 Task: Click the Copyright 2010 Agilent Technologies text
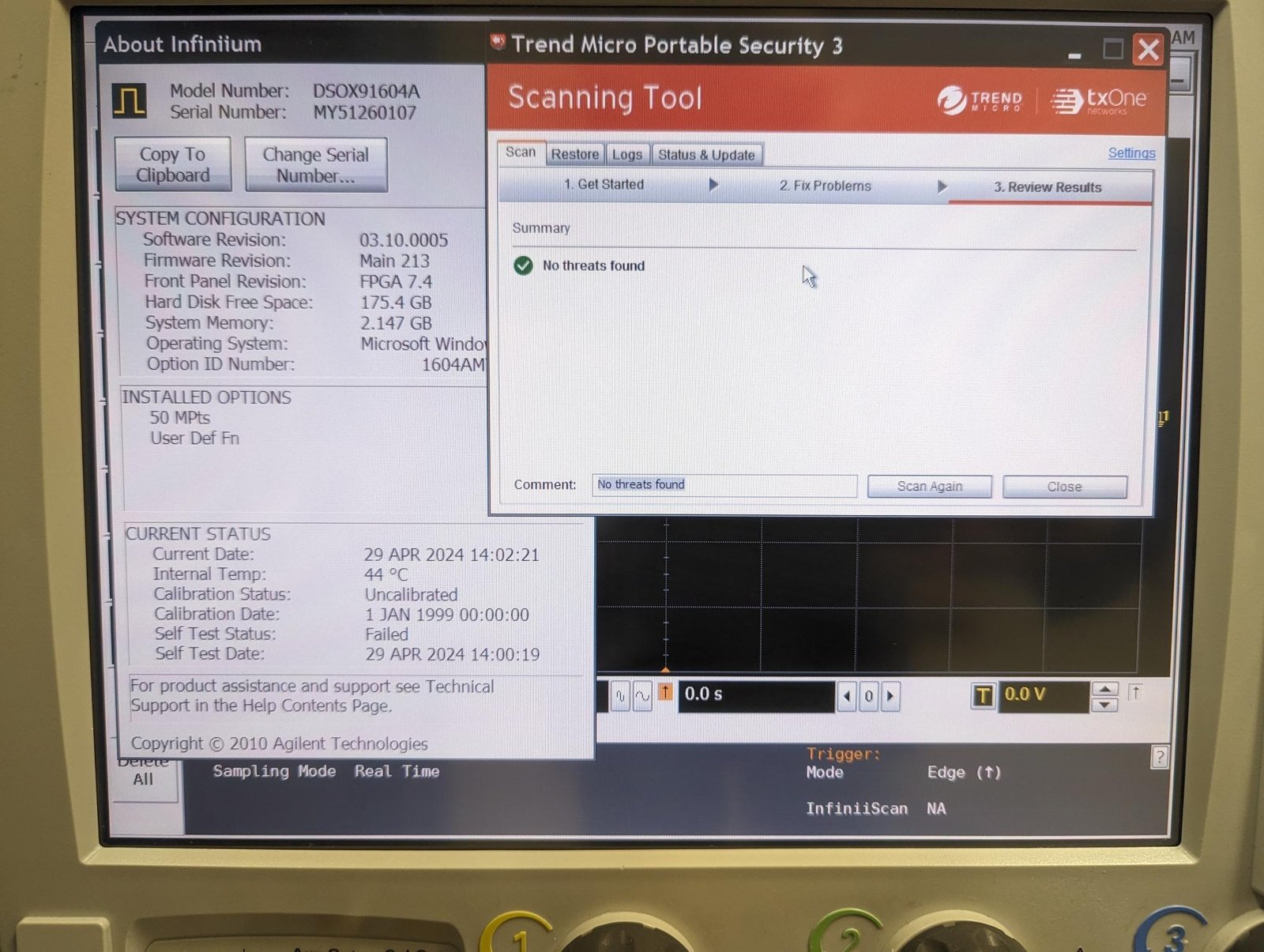coord(280,744)
